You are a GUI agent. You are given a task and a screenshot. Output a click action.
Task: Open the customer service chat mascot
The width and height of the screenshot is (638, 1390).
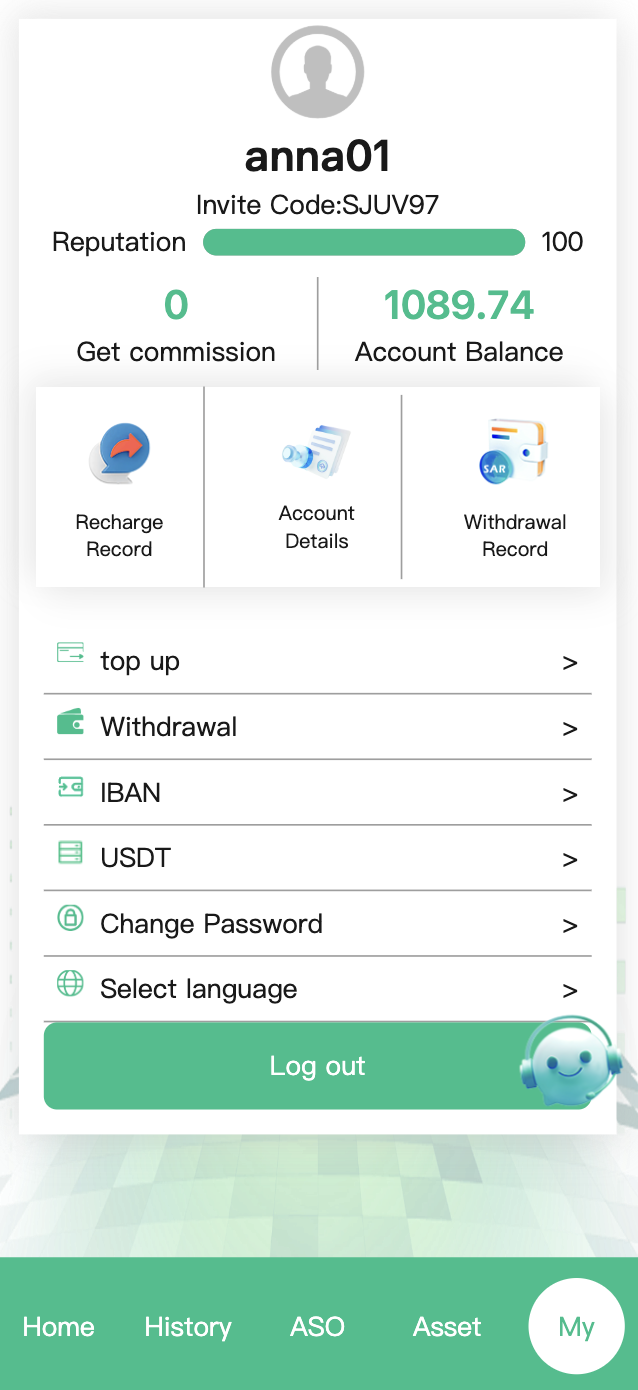pos(568,1062)
